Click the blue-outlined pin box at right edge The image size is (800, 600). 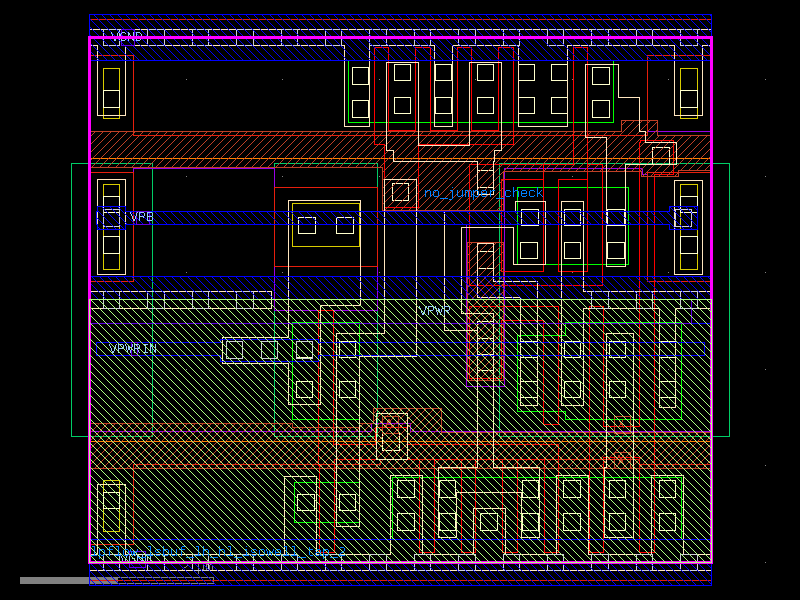683,217
